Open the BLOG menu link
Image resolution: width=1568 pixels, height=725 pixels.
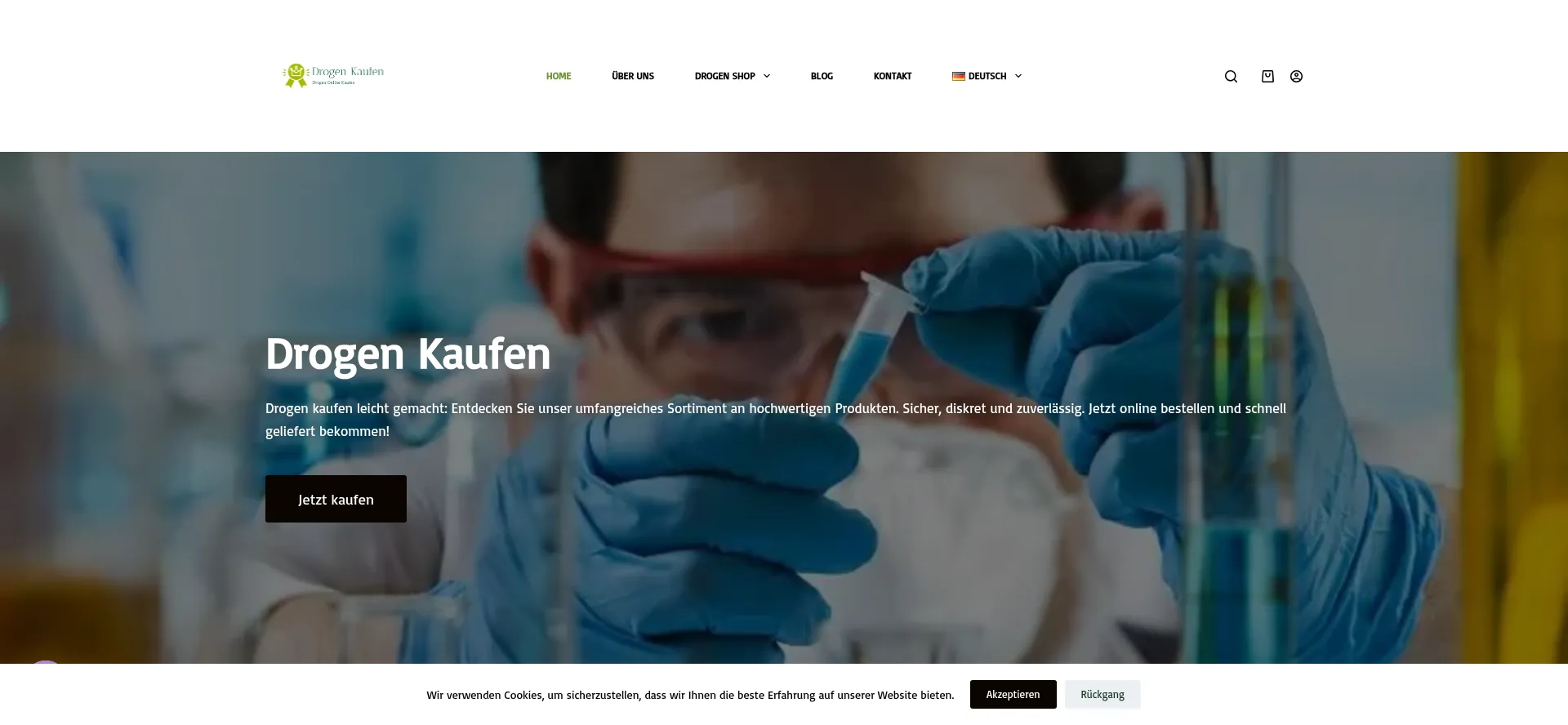pos(822,76)
